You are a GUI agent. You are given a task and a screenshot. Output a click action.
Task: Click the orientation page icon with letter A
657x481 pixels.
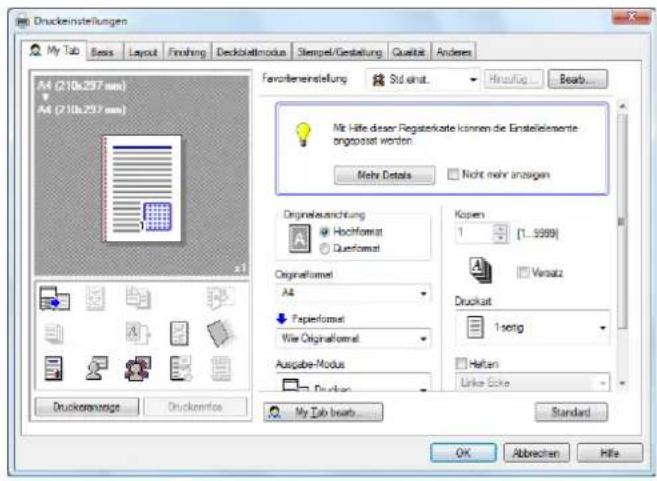(x=300, y=239)
